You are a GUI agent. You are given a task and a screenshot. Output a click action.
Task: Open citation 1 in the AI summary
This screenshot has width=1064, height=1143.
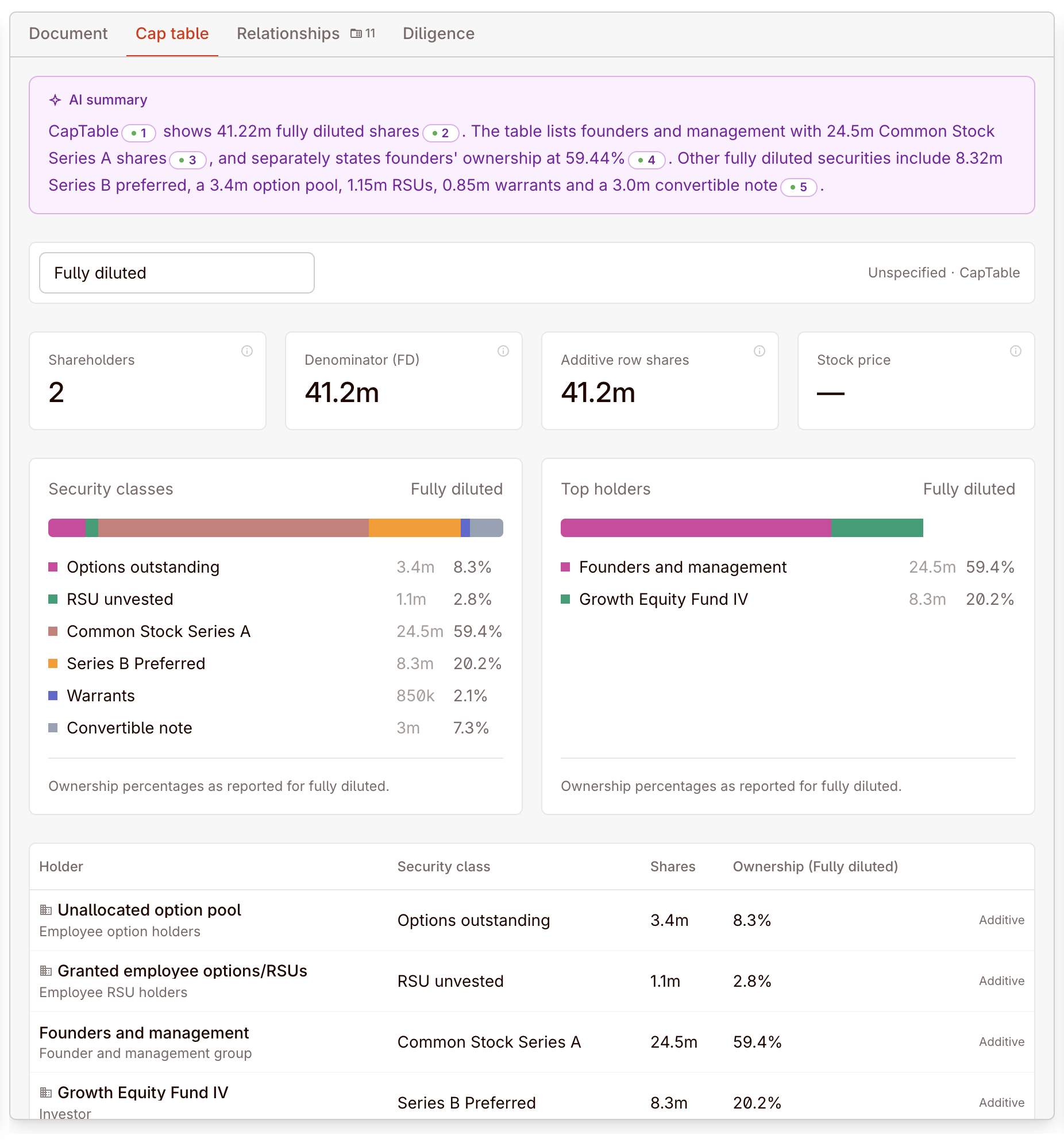(138, 133)
